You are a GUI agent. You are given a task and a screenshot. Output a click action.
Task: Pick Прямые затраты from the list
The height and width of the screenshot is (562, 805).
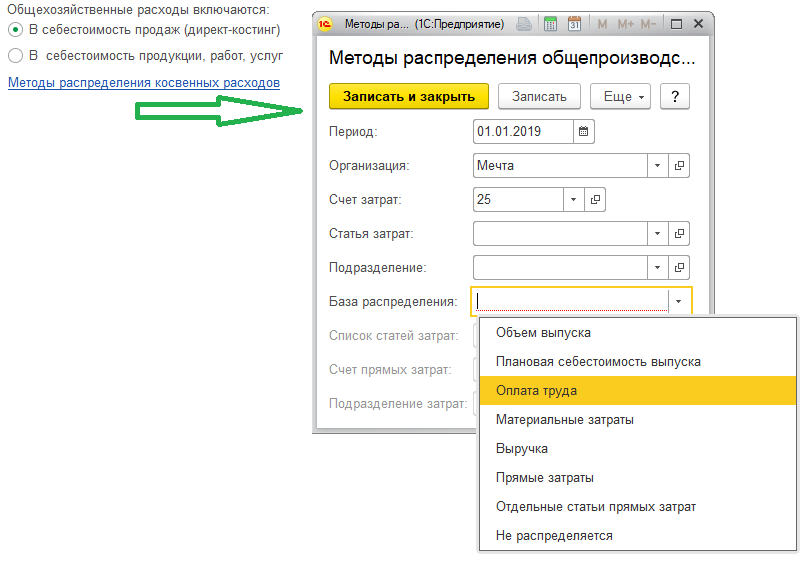coord(638,478)
